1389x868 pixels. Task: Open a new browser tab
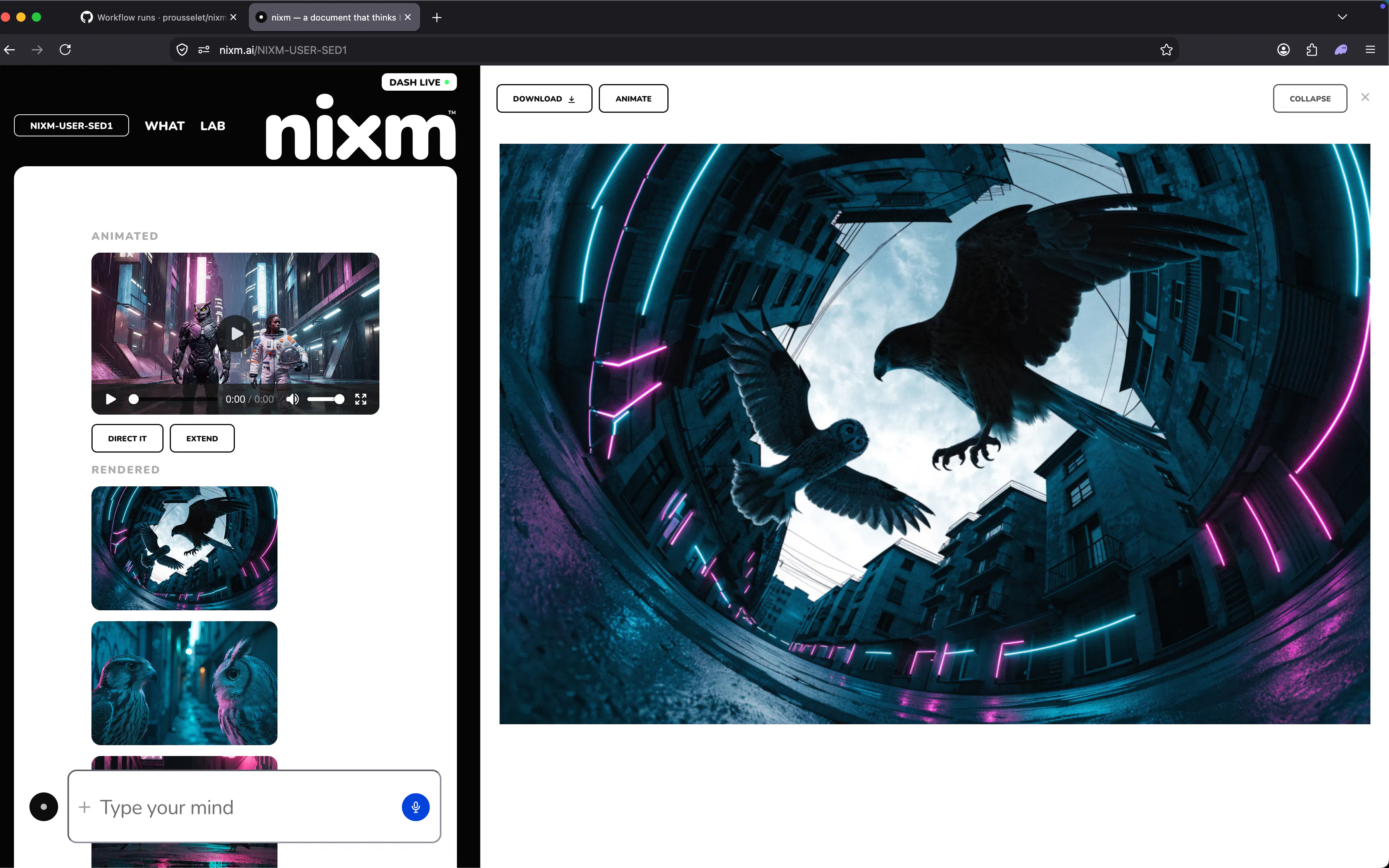click(x=437, y=18)
